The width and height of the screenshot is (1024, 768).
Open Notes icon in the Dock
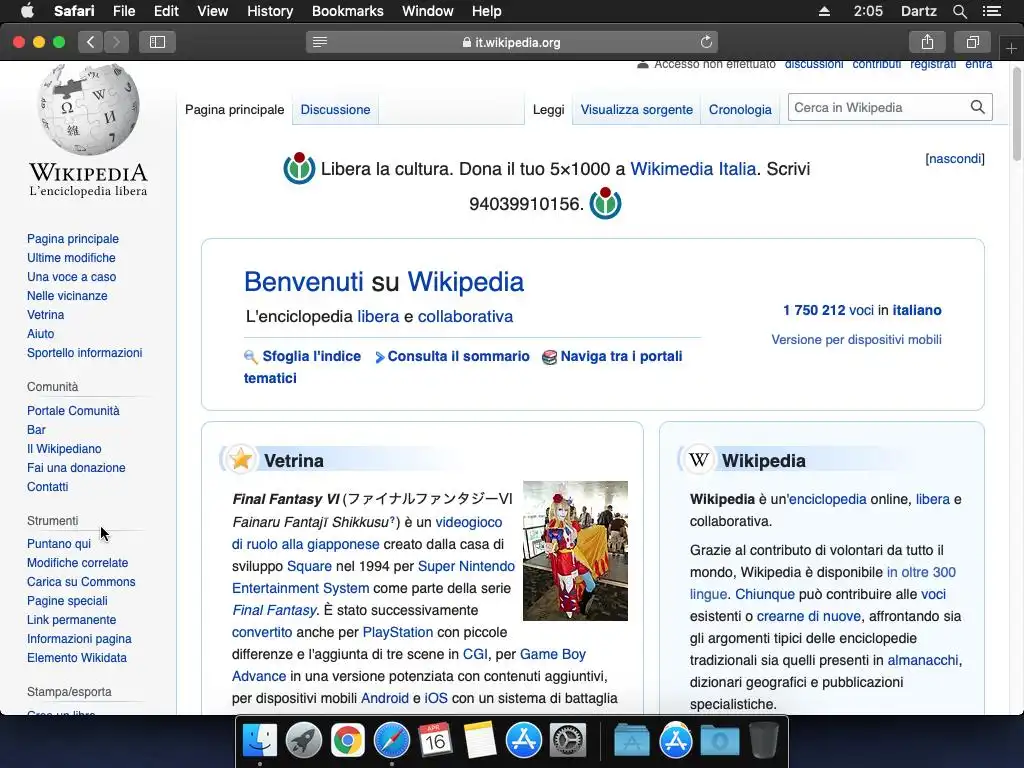(480, 741)
